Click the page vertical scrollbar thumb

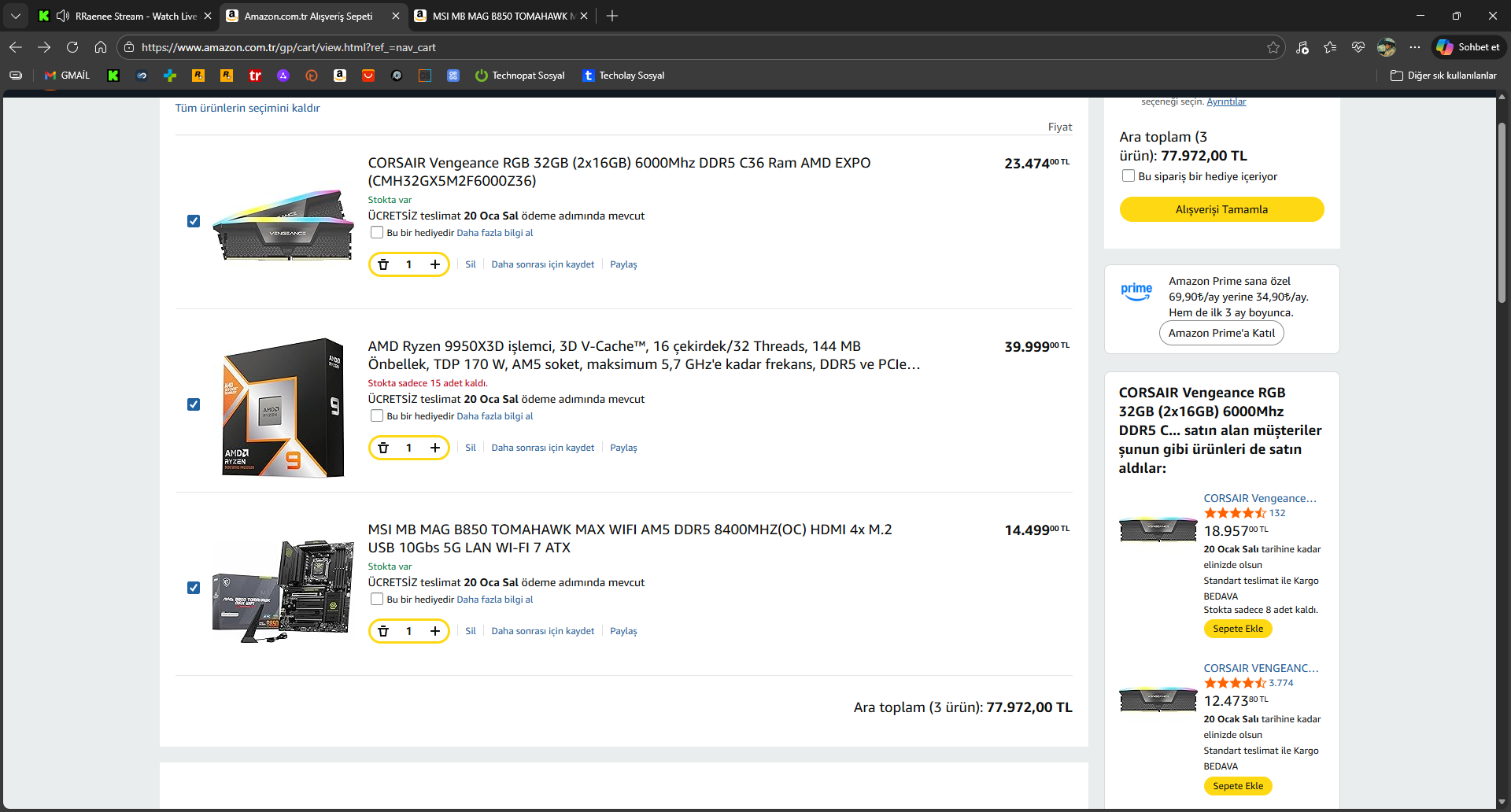tap(1502, 212)
